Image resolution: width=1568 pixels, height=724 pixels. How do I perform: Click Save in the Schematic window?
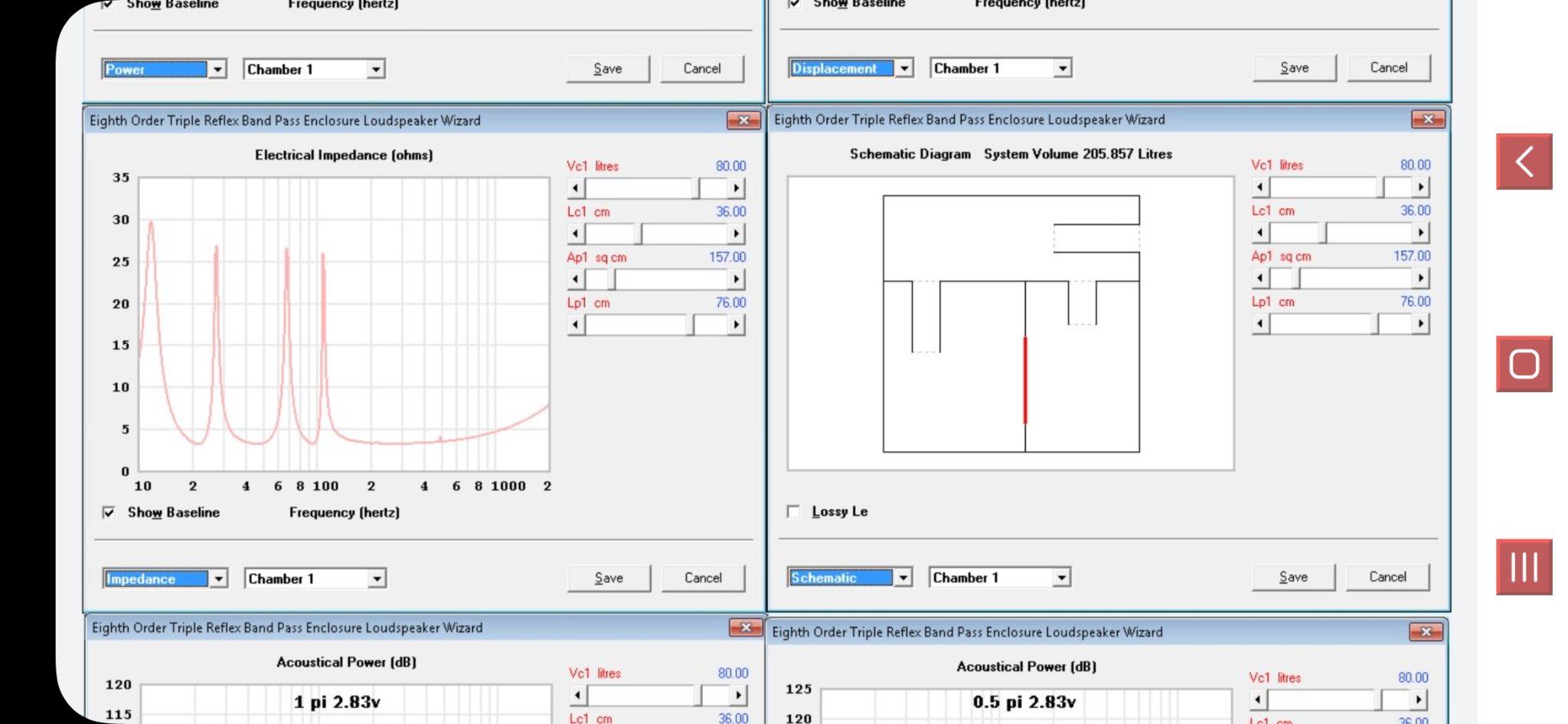[1294, 577]
